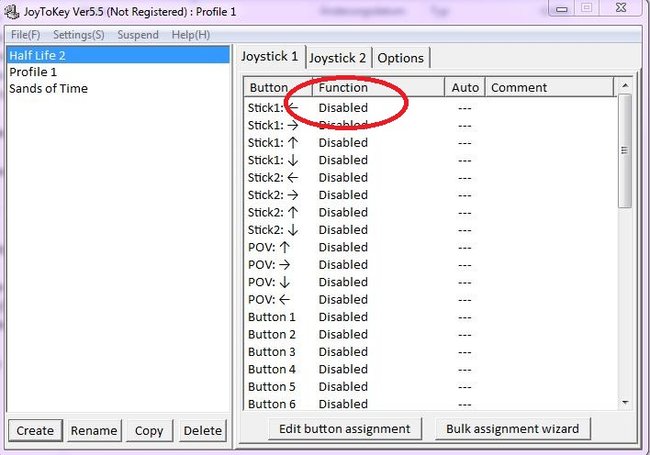Click the Create profile button
This screenshot has width=650, height=455.
(x=35, y=431)
